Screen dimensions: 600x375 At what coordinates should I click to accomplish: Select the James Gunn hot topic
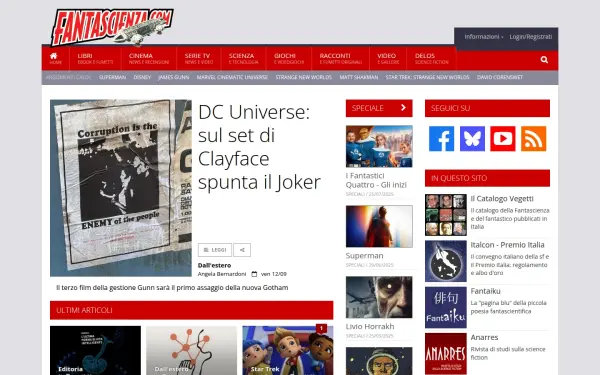[x=173, y=77]
